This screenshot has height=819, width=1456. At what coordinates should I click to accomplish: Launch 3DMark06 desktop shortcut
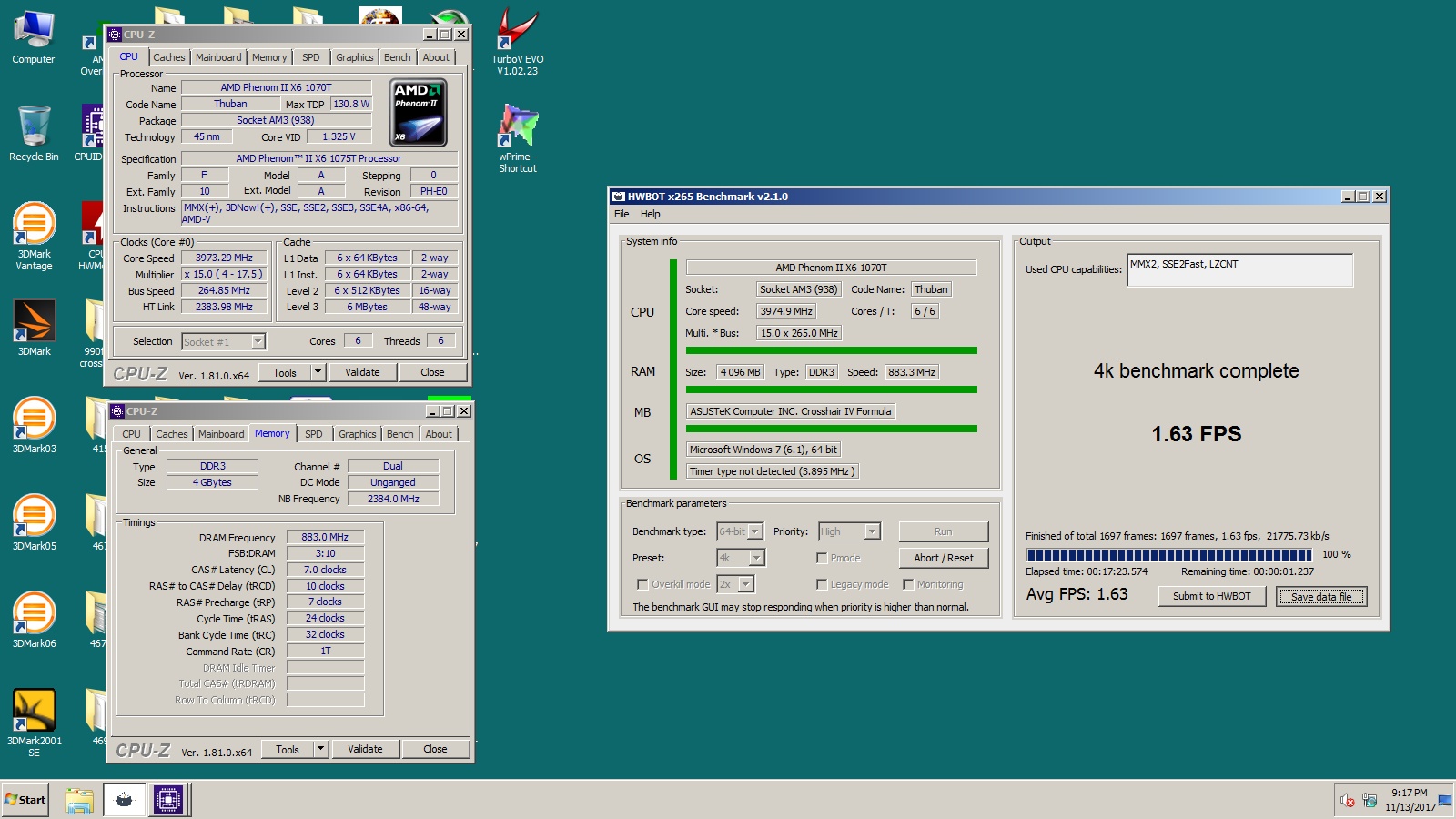(x=34, y=620)
